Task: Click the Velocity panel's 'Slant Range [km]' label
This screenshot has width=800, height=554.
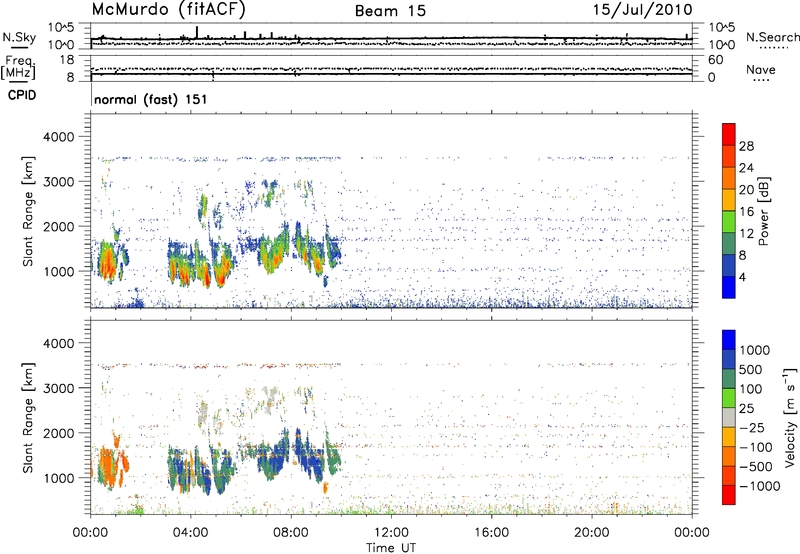Action: tap(29, 417)
